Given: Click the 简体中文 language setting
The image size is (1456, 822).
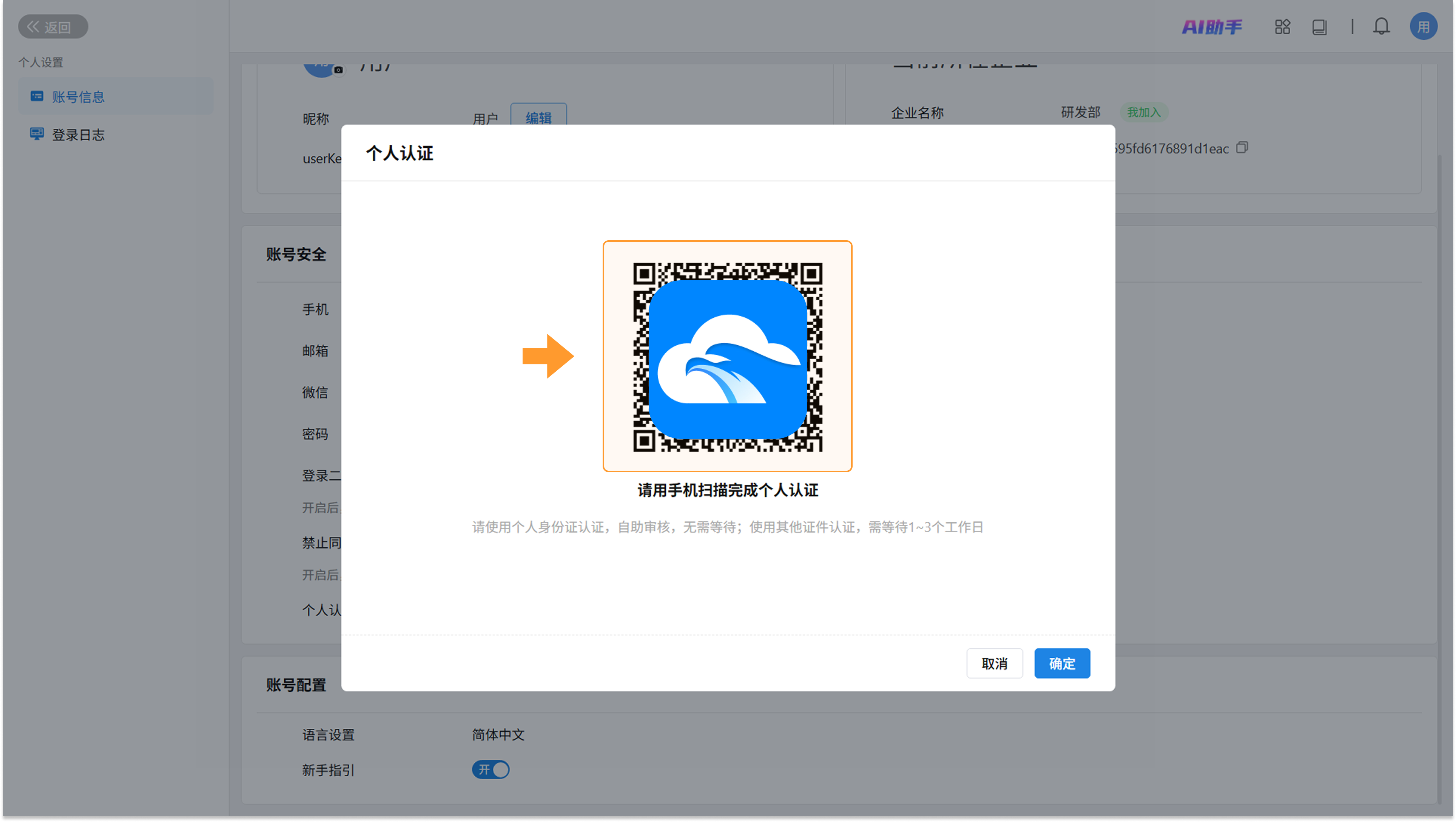Looking at the screenshot, I should point(498,734).
